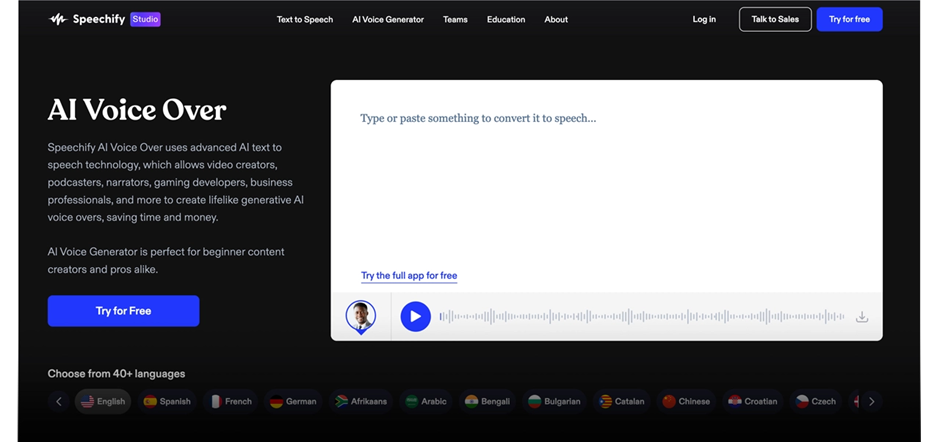Click the Speechify logo
This screenshot has width=940, height=442.
(87, 19)
